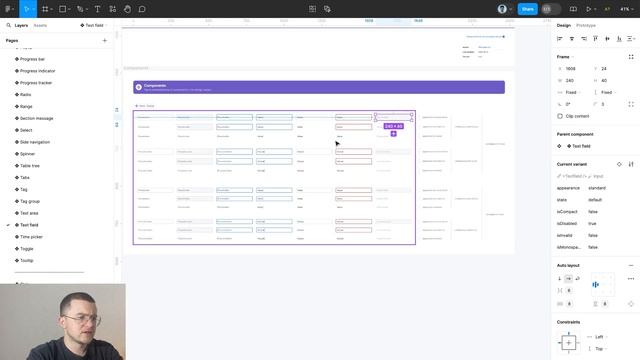Open auto layout advanced options (three dots)

[x=631, y=279]
